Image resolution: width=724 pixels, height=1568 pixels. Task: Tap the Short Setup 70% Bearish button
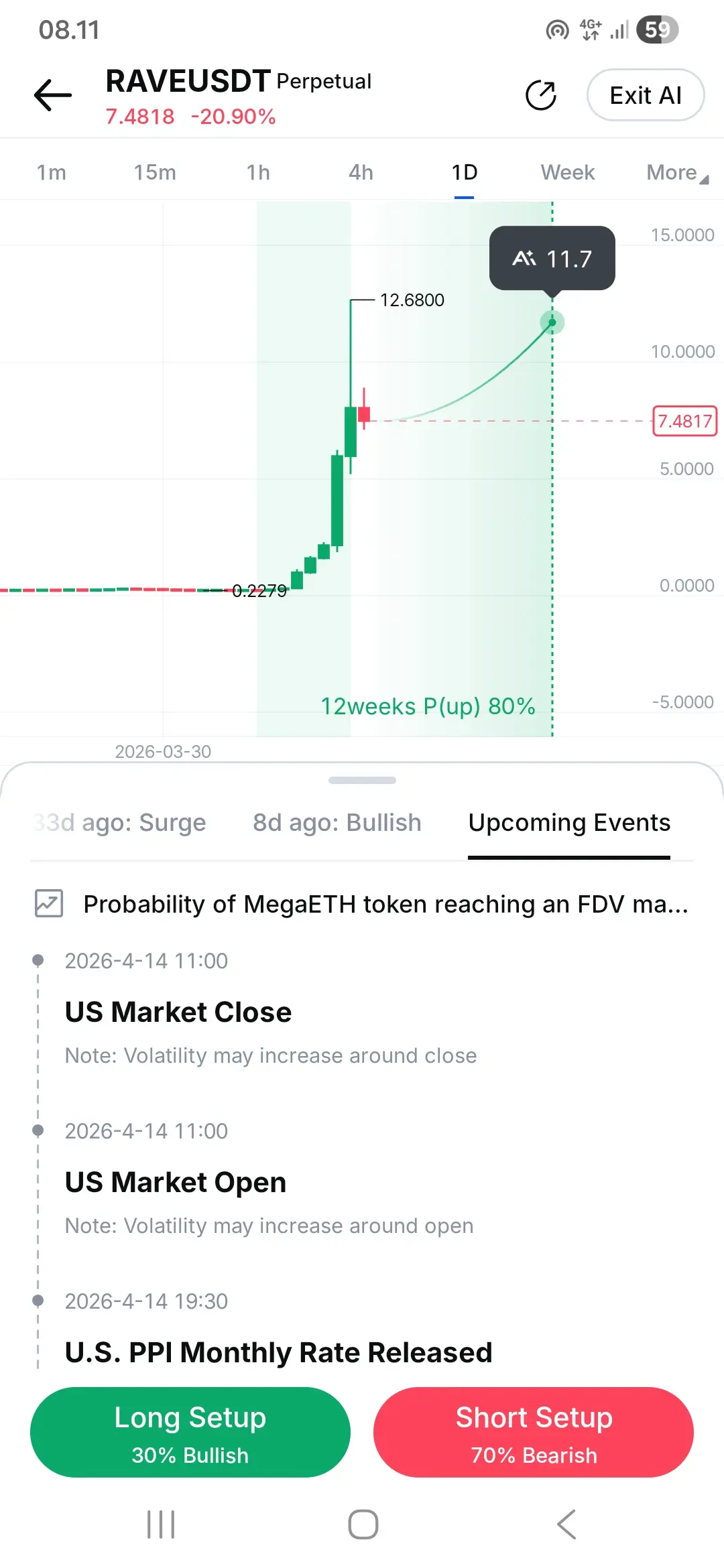[534, 1432]
